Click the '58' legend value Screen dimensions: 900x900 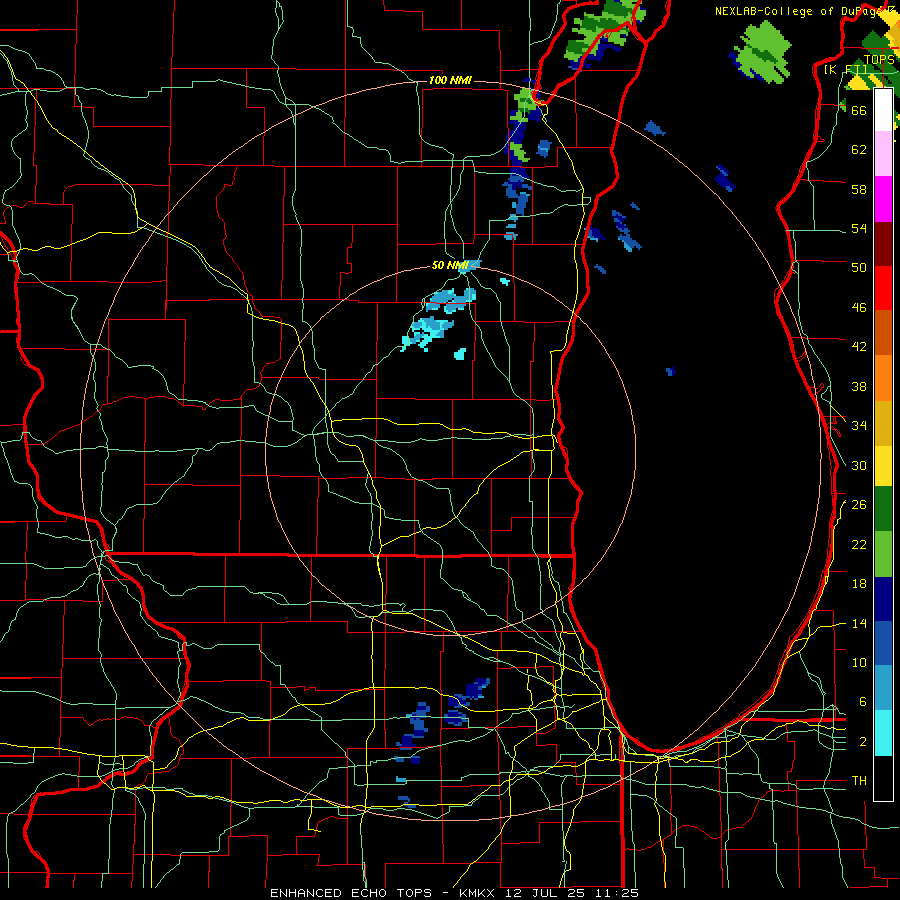[859, 189]
